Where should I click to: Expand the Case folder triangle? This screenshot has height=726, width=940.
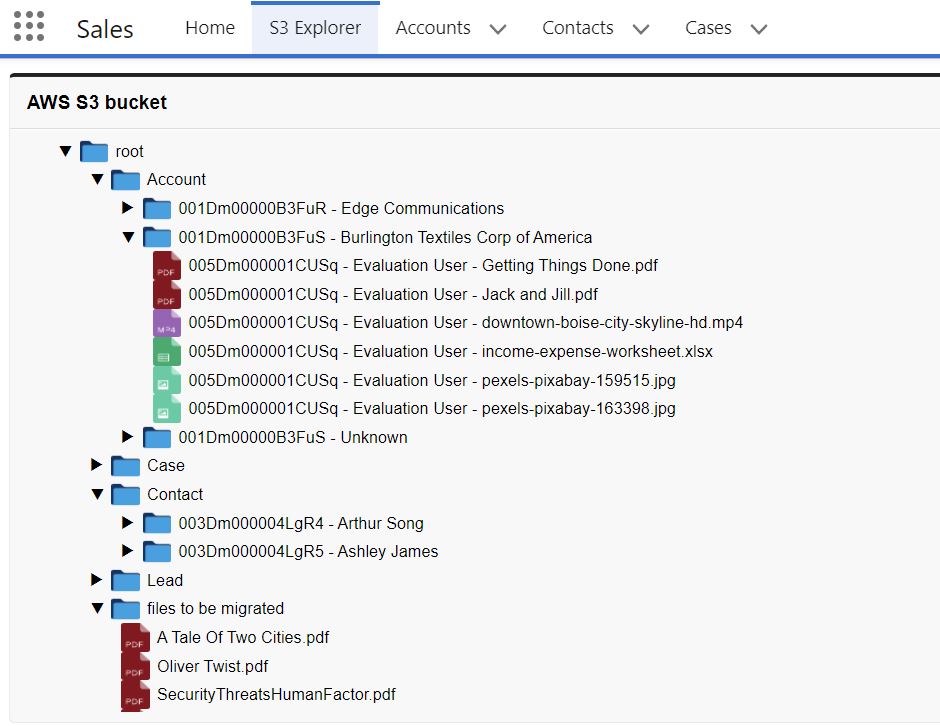point(96,465)
